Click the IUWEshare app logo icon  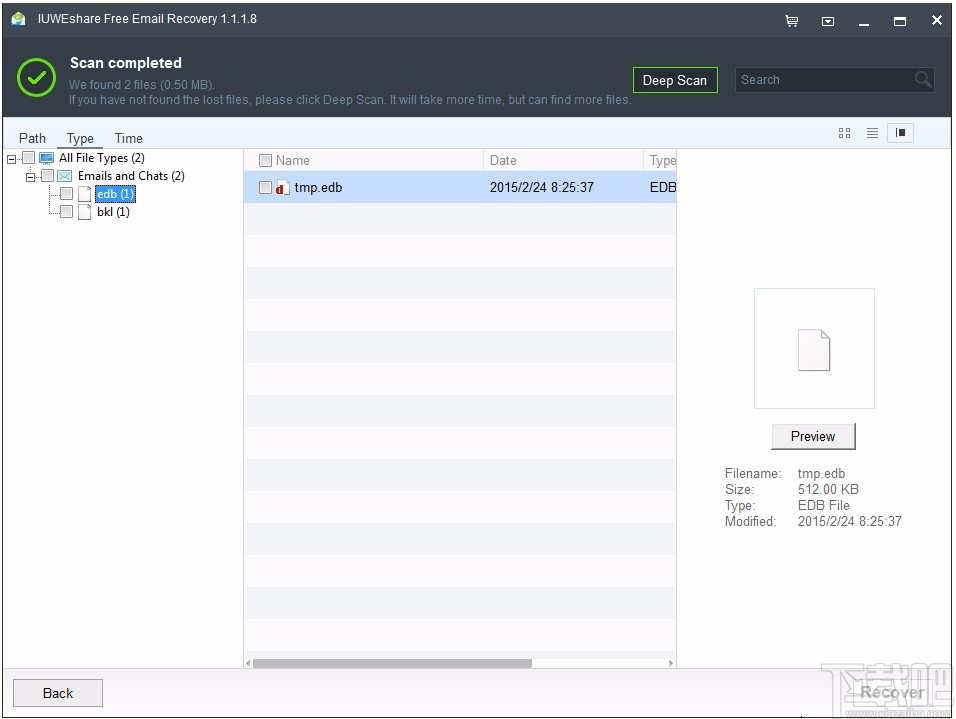point(18,19)
